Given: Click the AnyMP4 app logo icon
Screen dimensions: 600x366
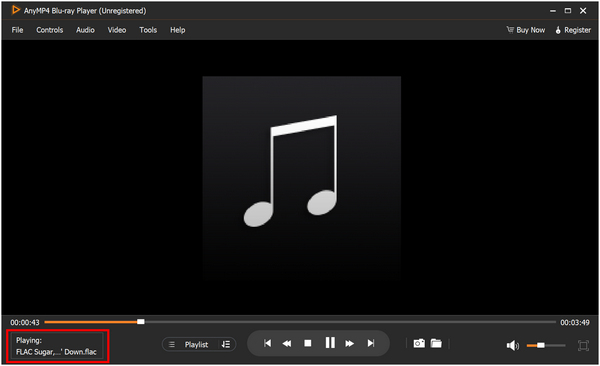Looking at the screenshot, I should (16, 10).
